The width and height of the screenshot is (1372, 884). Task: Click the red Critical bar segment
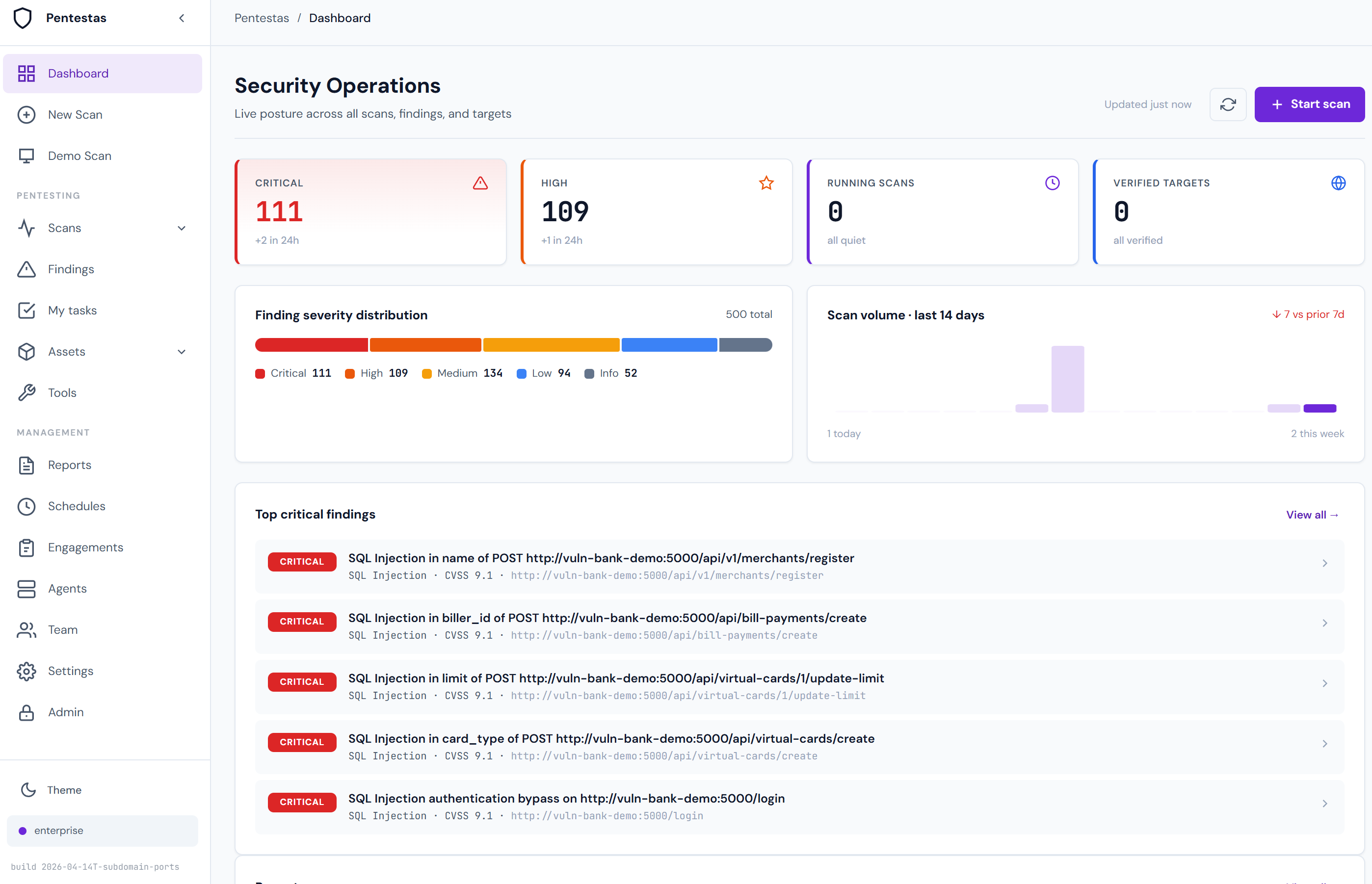pos(311,345)
